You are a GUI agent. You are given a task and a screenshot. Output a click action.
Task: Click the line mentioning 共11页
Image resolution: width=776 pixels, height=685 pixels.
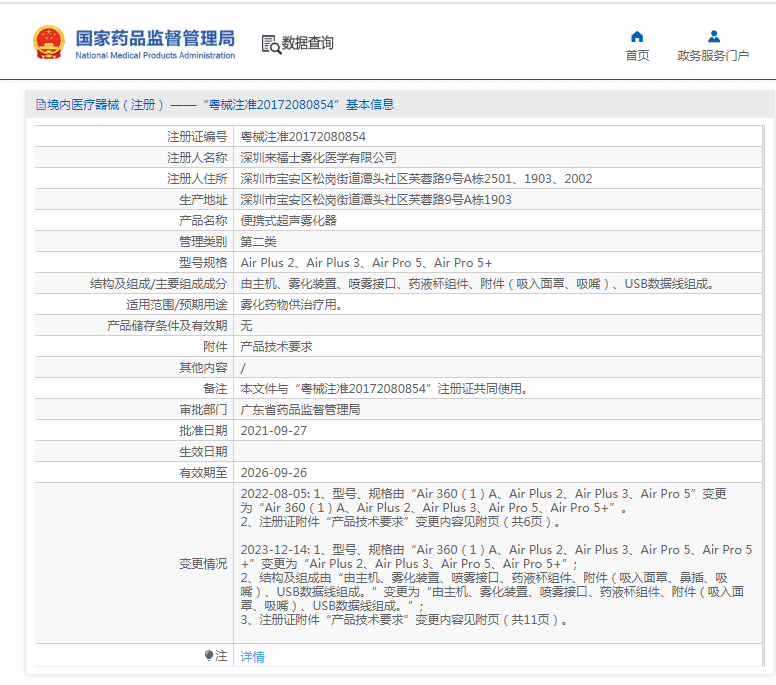(x=403, y=620)
